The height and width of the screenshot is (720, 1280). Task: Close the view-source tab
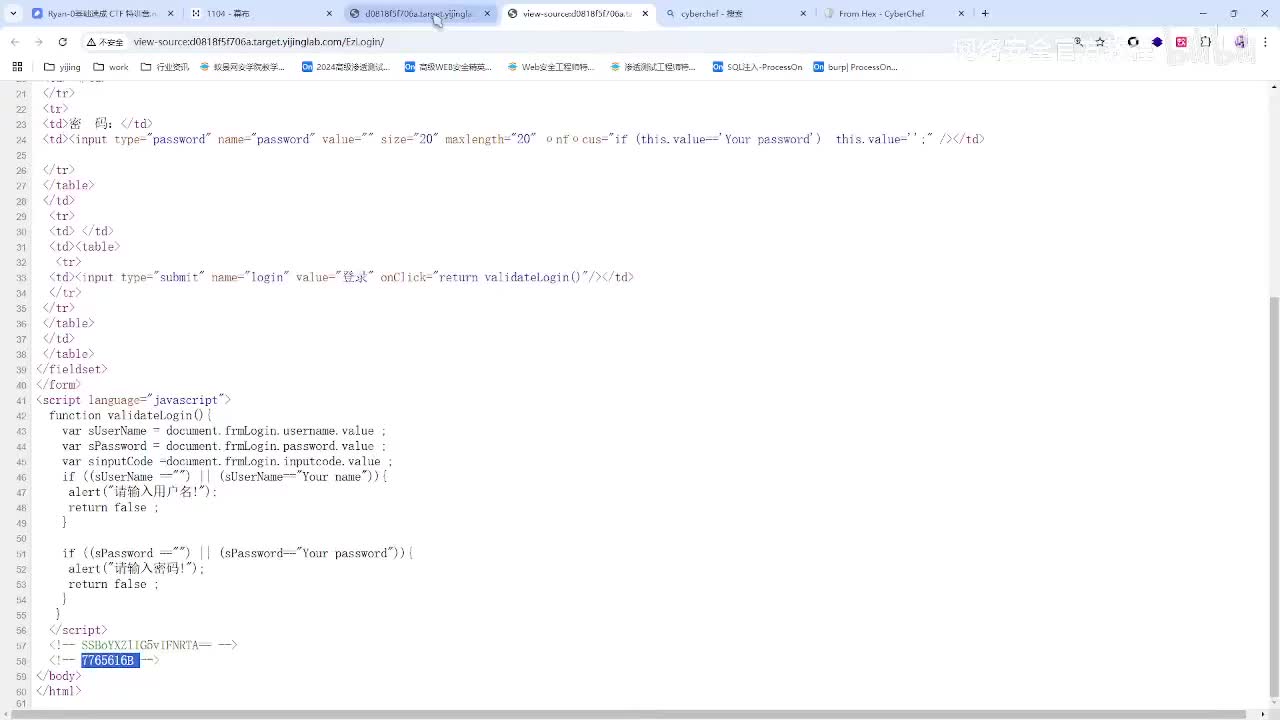pyautogui.click(x=645, y=14)
